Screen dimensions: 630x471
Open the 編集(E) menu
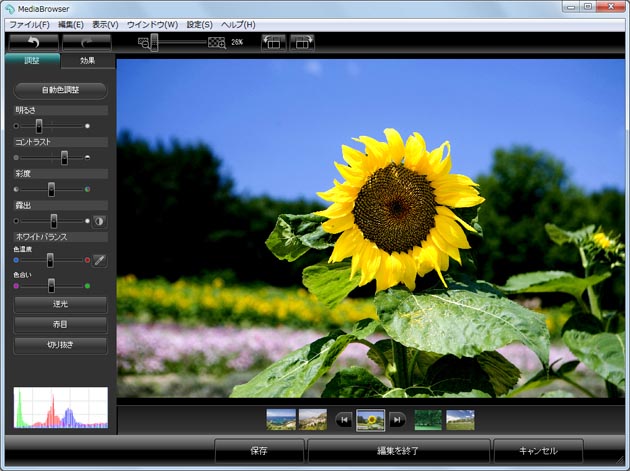71,25
